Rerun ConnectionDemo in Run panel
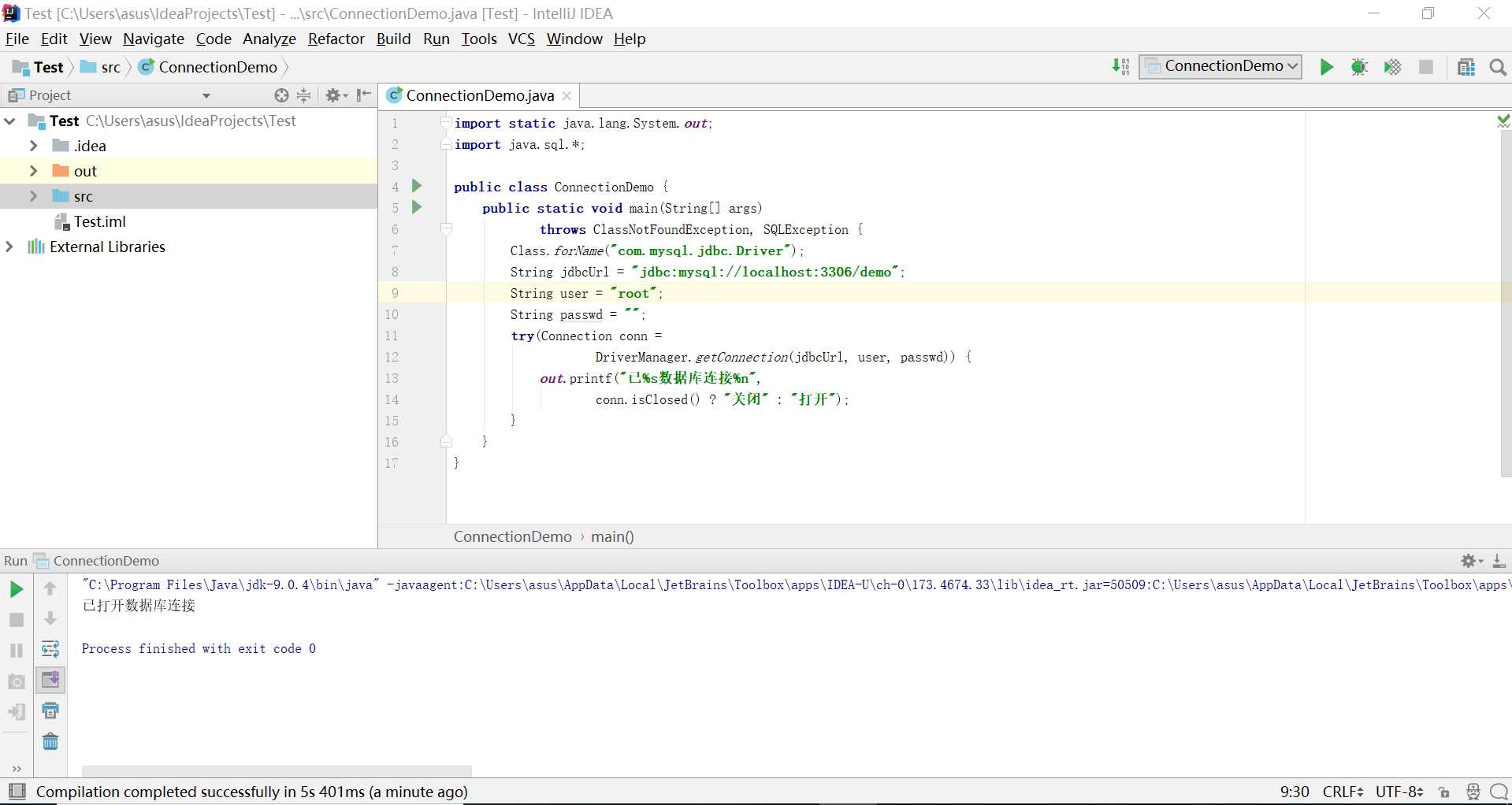This screenshot has height=805, width=1512. [16, 589]
